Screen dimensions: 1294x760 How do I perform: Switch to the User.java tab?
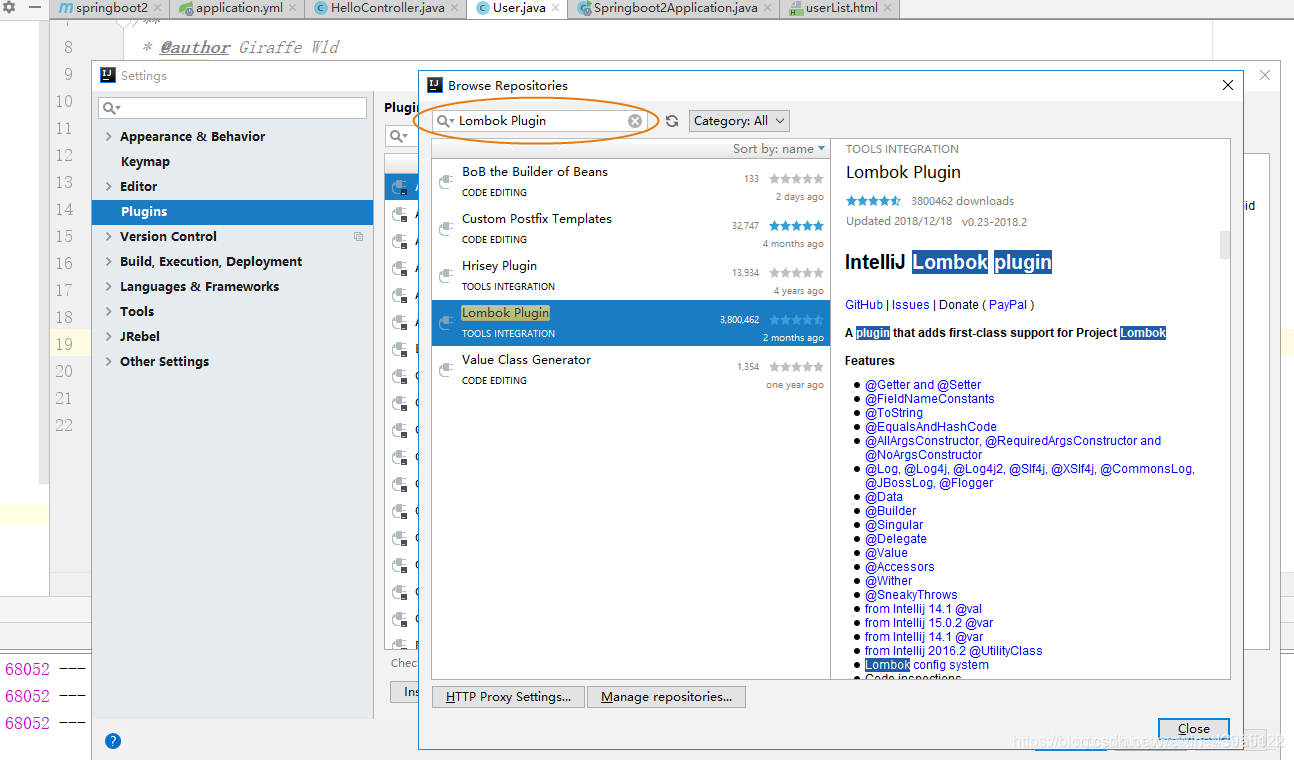pos(518,8)
